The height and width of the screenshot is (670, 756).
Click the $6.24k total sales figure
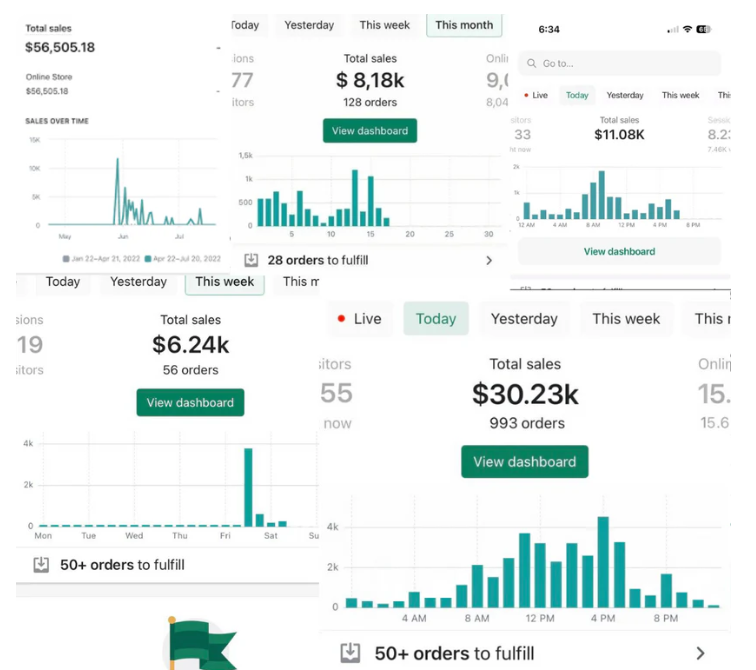click(x=190, y=345)
